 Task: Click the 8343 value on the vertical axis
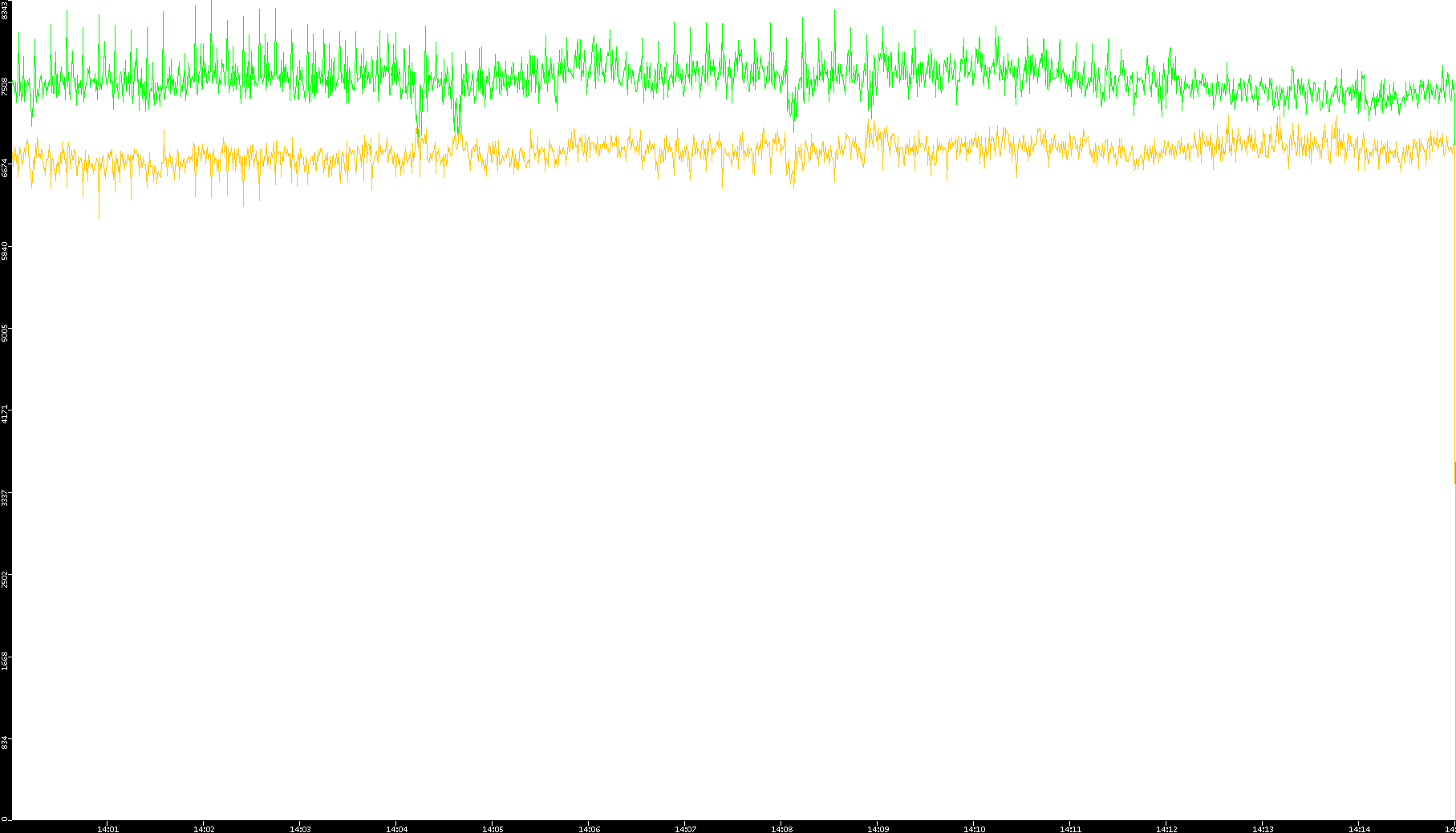pyautogui.click(x=5, y=10)
